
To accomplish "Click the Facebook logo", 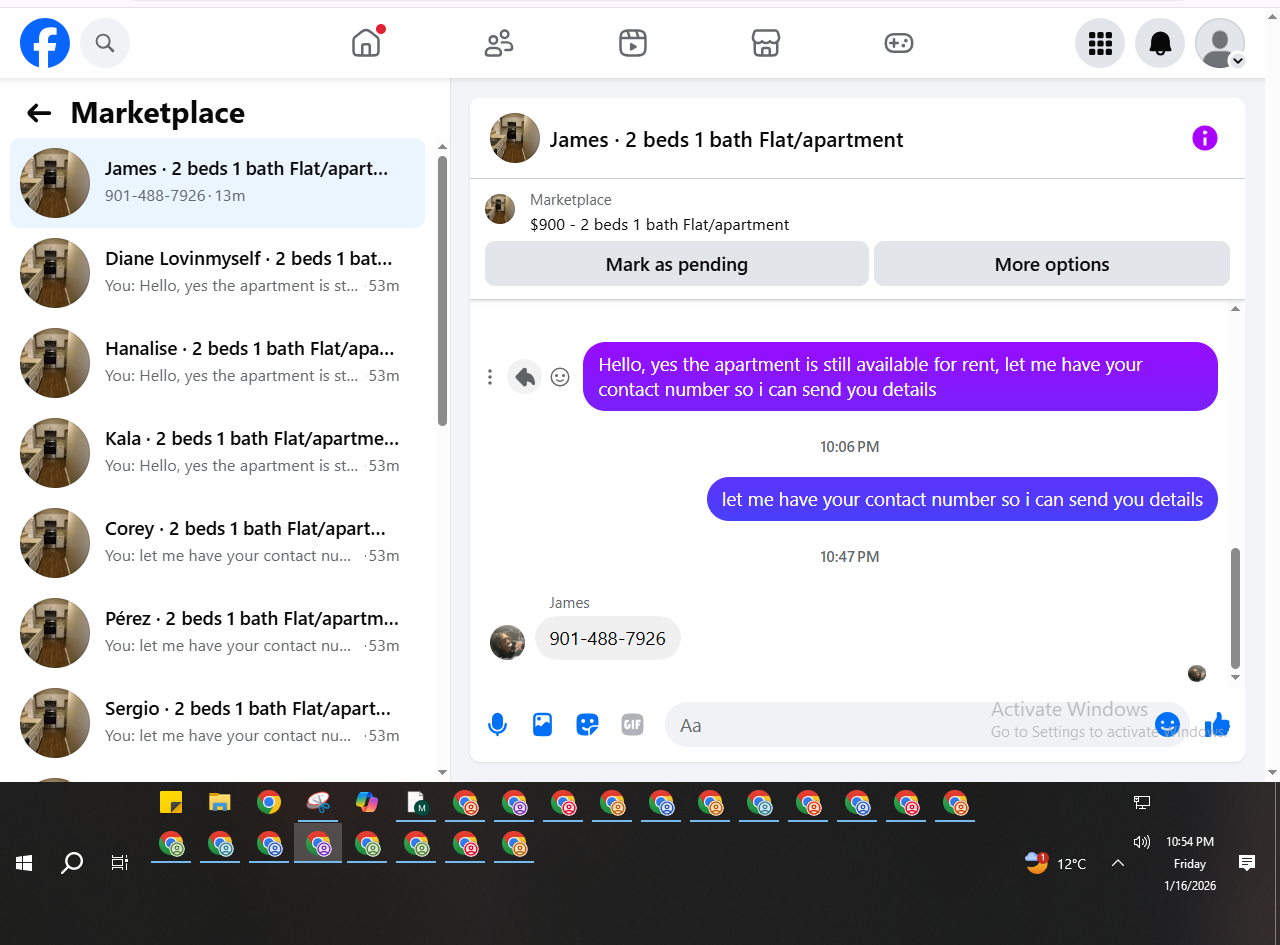I will (x=45, y=43).
